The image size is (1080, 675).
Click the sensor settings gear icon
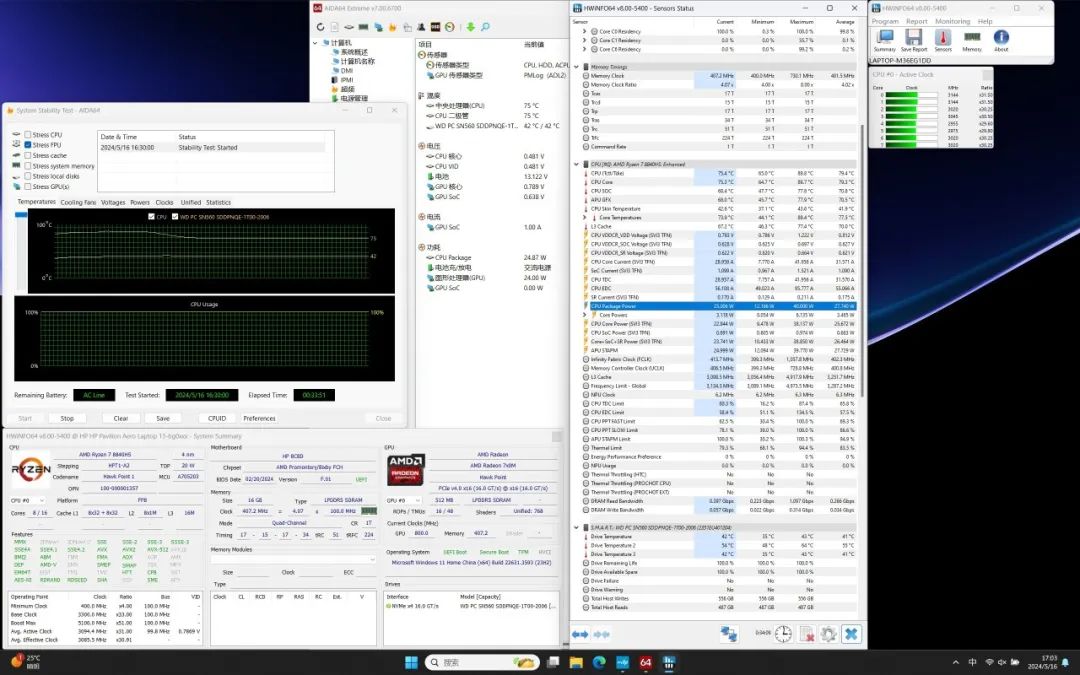tap(828, 634)
